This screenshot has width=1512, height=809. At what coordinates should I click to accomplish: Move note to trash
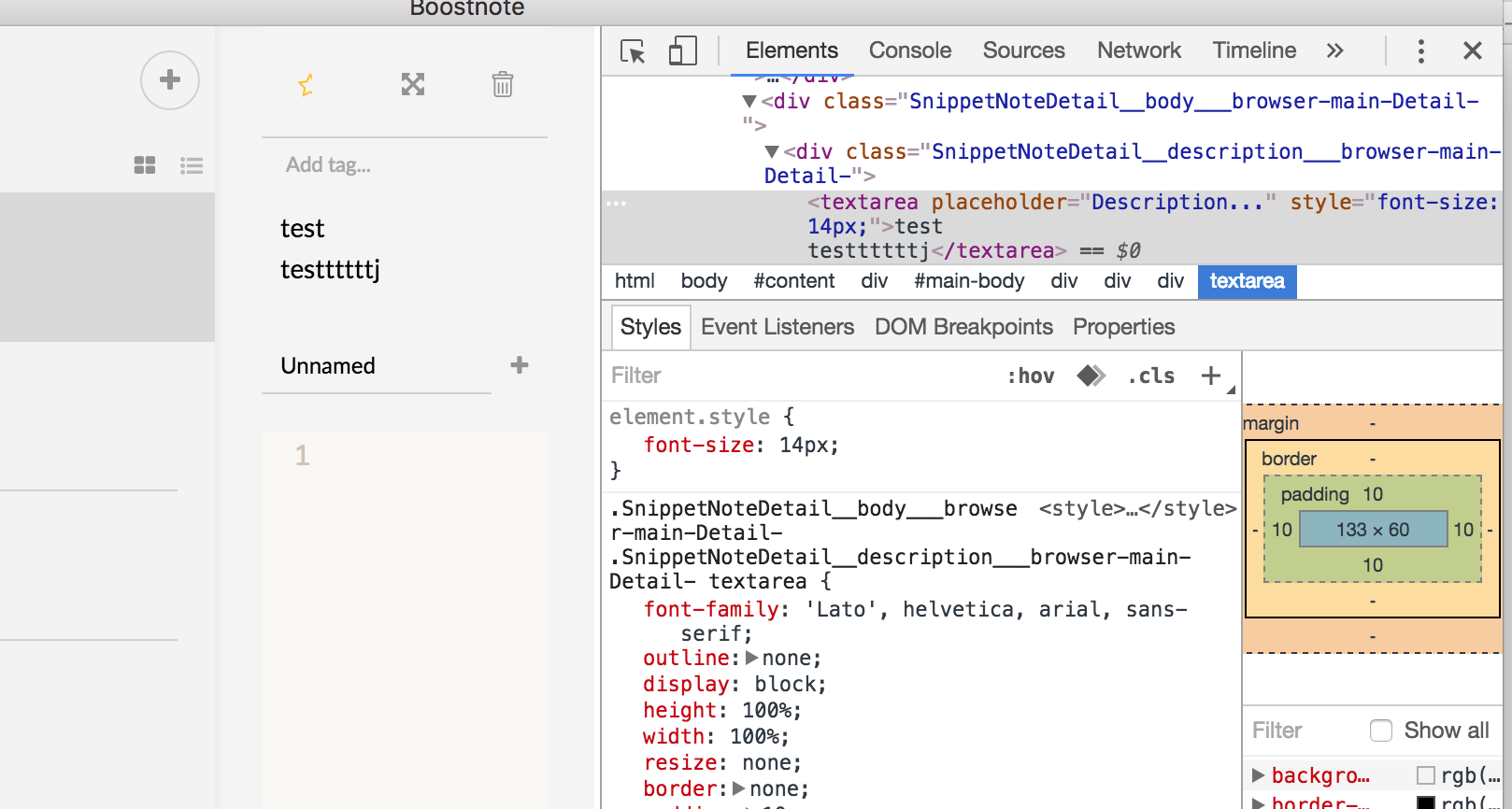pos(503,85)
